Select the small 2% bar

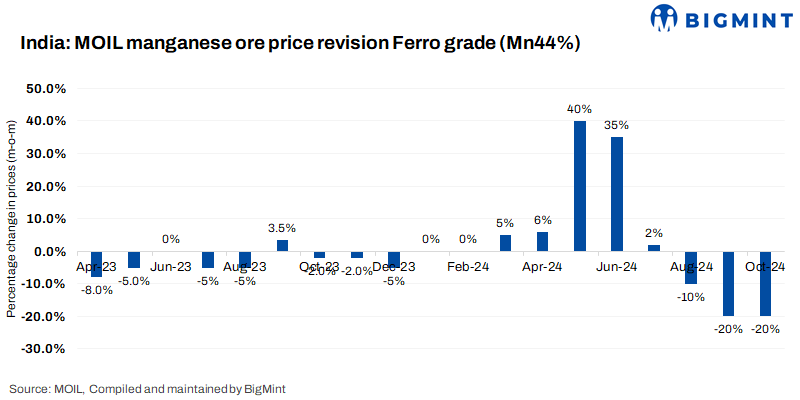pos(654,247)
